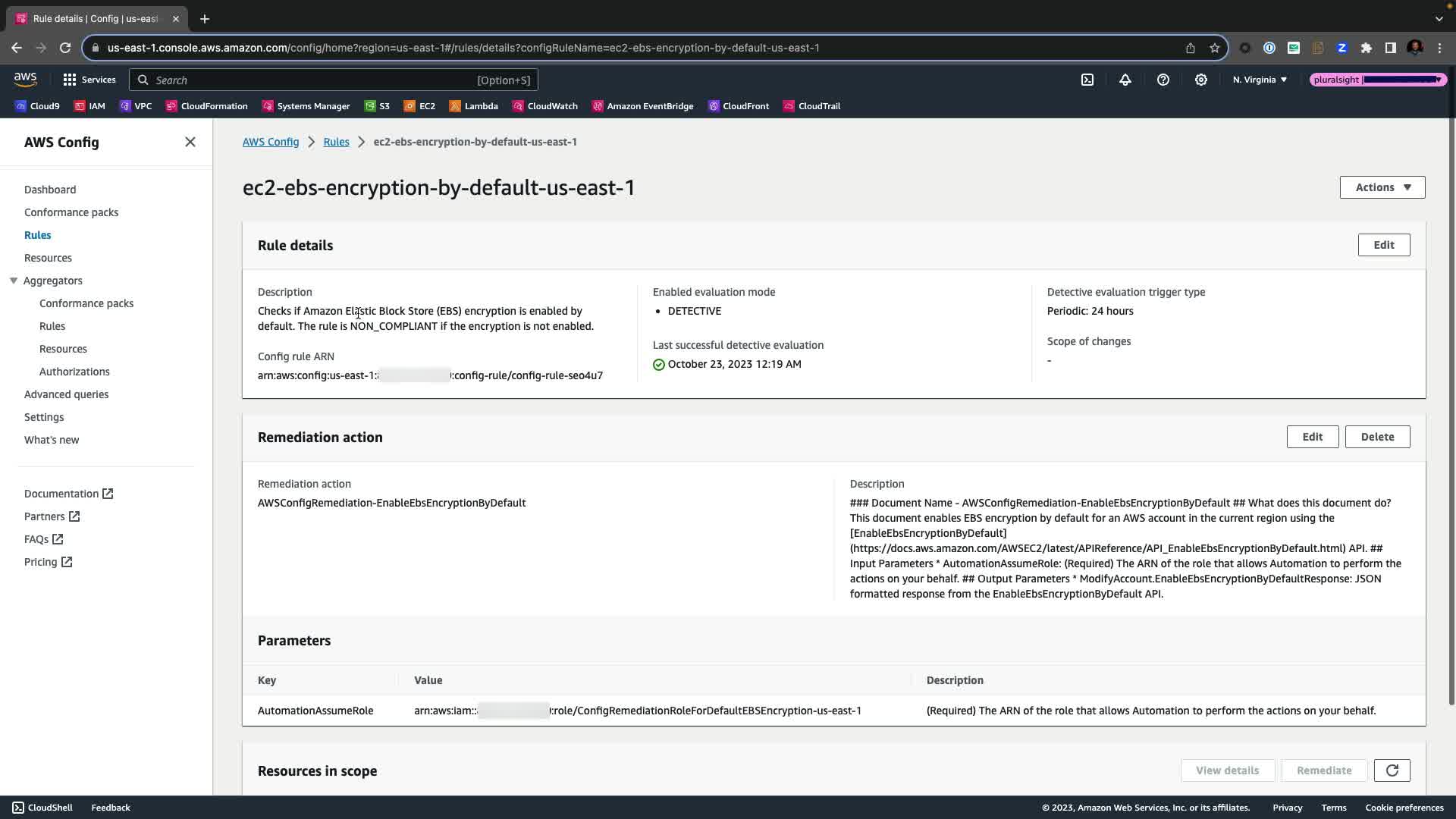Close the AWS Config side panel
This screenshot has height=819, width=1456.
coord(190,142)
